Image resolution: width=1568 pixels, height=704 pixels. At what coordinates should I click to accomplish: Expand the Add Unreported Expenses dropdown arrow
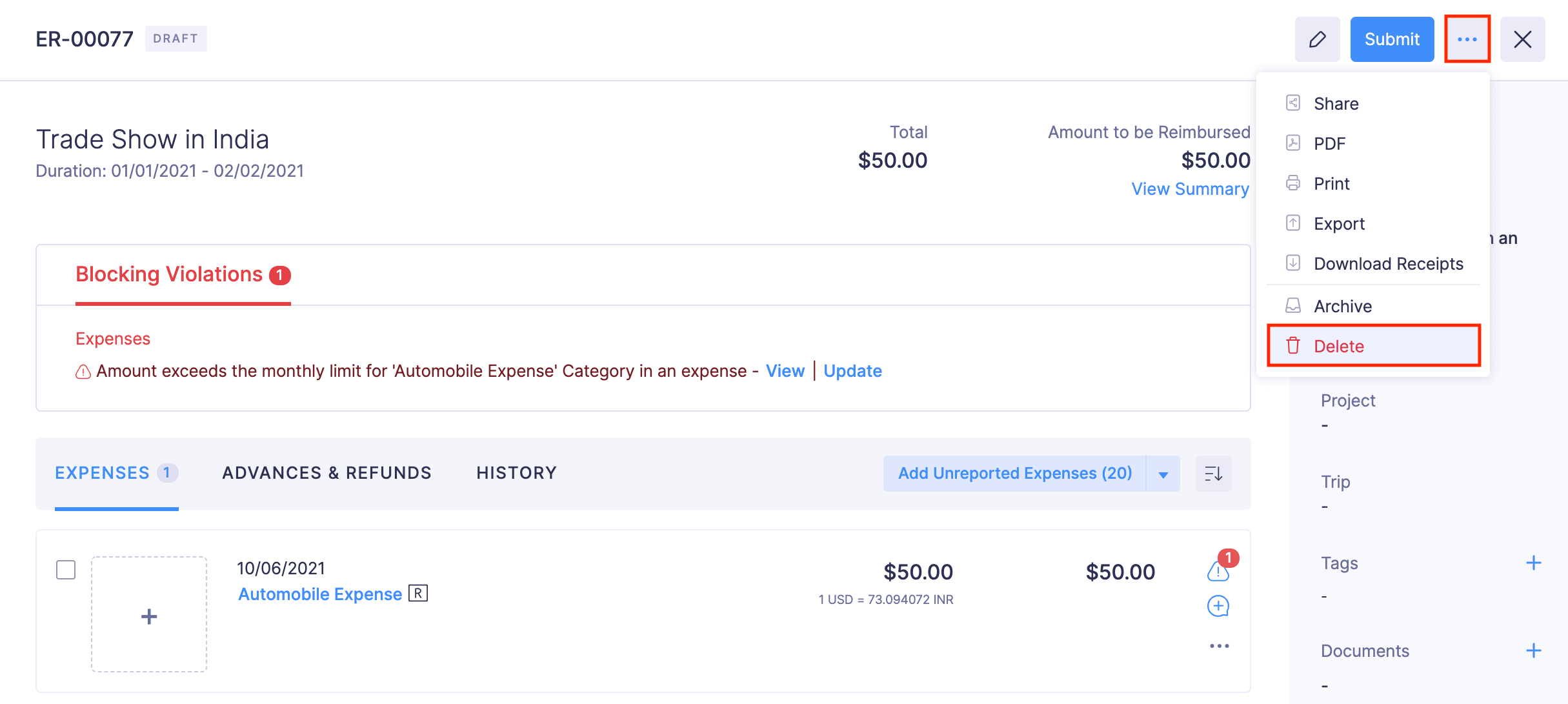(1163, 474)
